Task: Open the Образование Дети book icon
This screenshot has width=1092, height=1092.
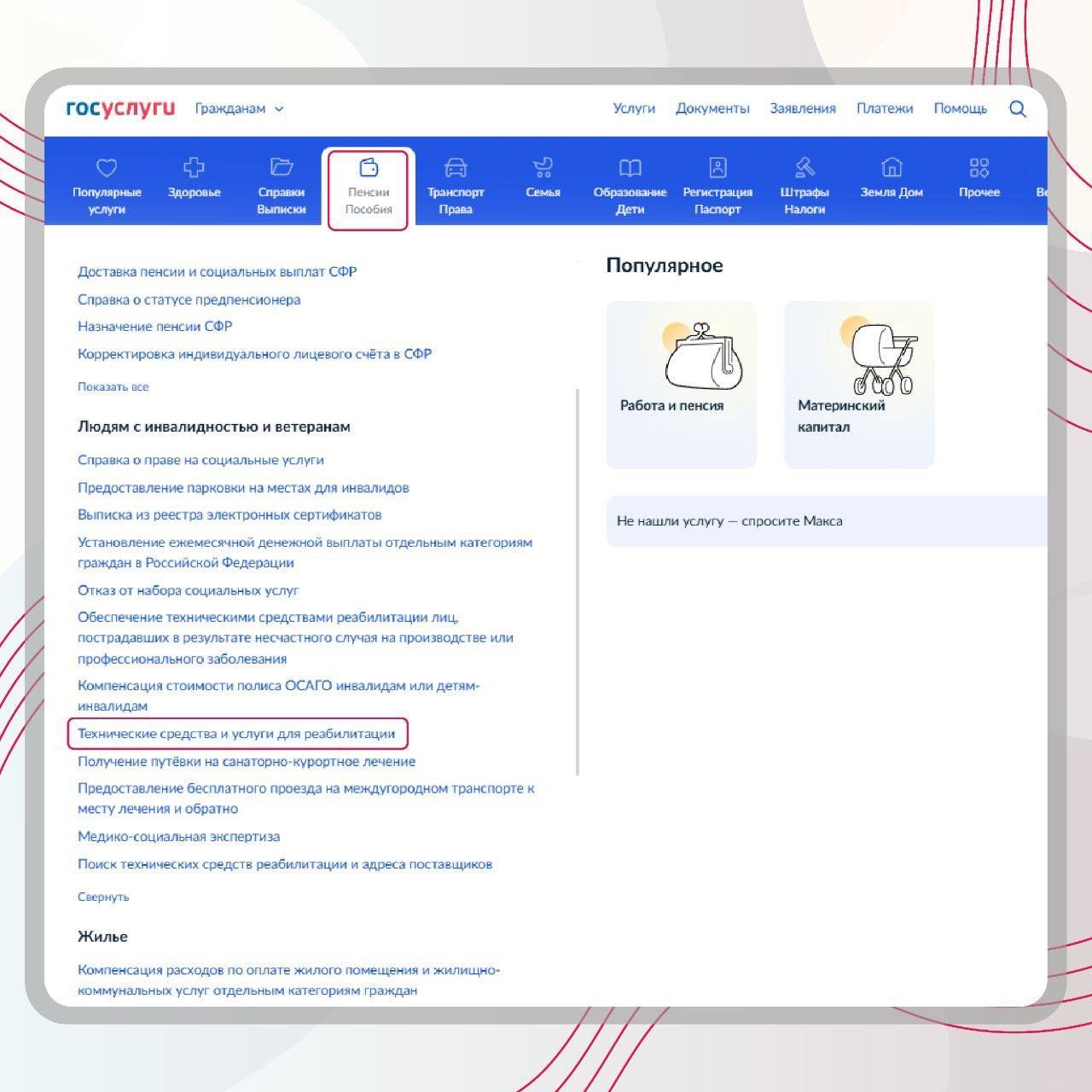Action: [x=630, y=166]
